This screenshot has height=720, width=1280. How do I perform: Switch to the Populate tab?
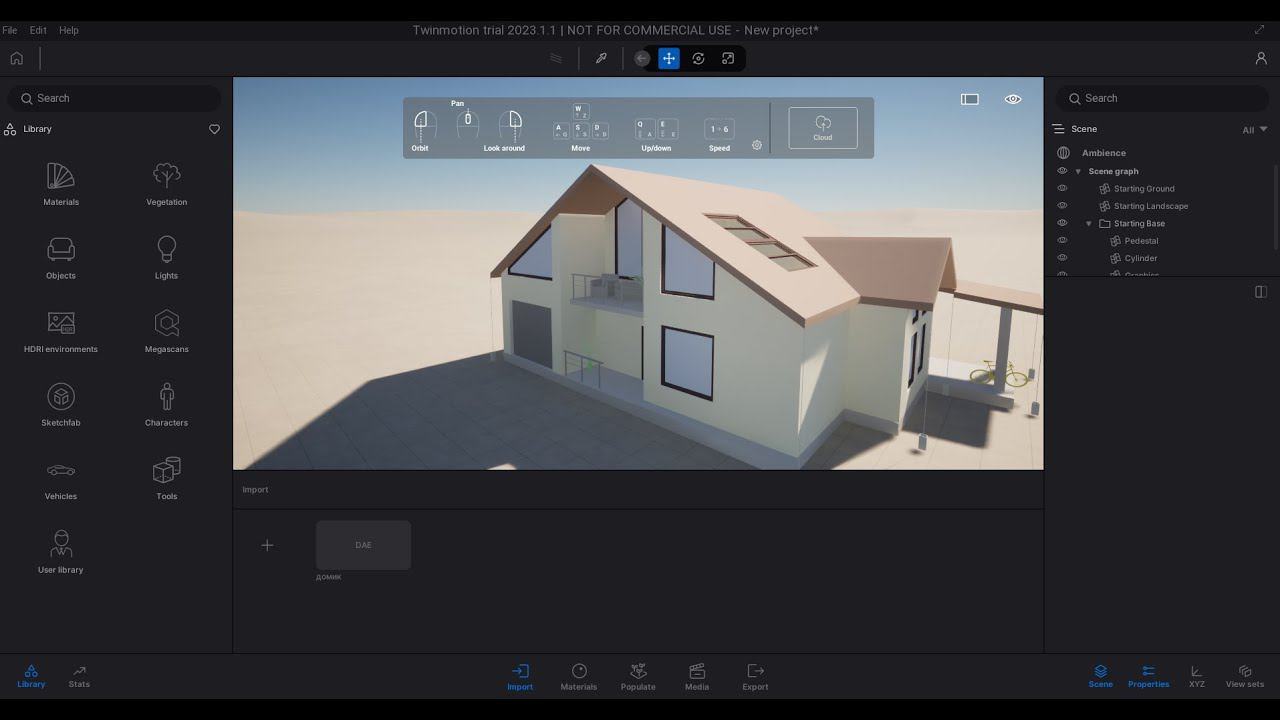tap(638, 677)
